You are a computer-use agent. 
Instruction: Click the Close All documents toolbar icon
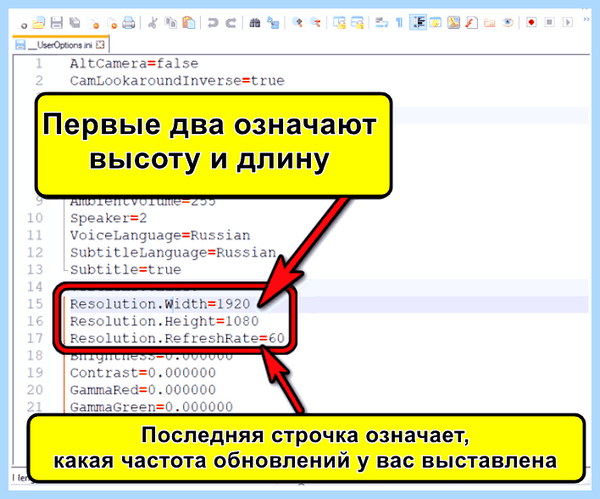coord(112,23)
